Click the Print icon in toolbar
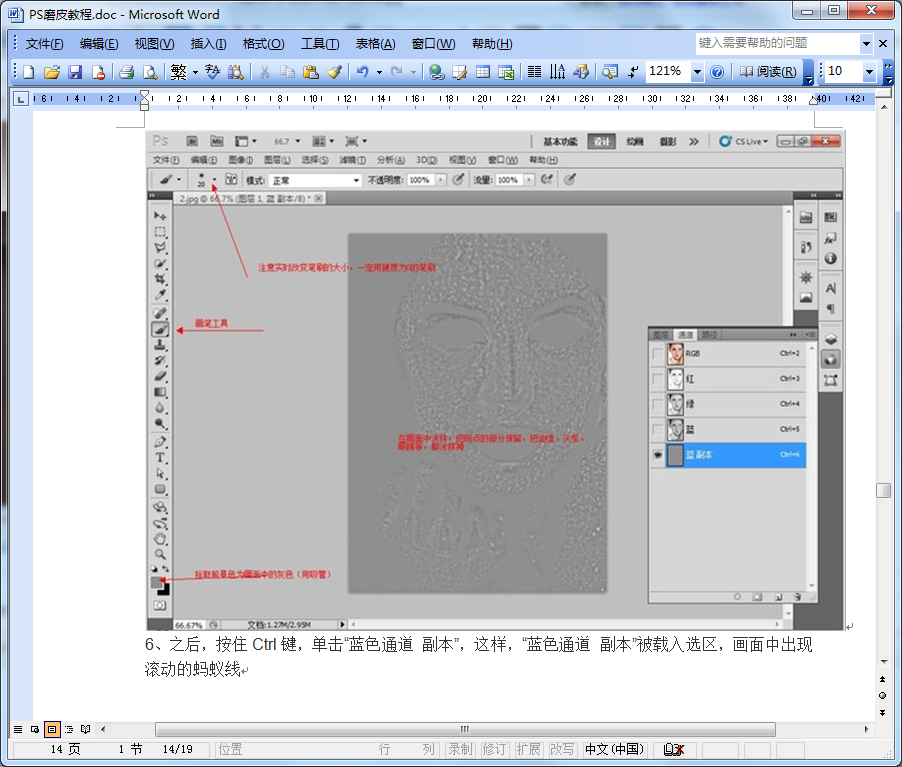Screen dimensions: 902x767 click(127, 72)
